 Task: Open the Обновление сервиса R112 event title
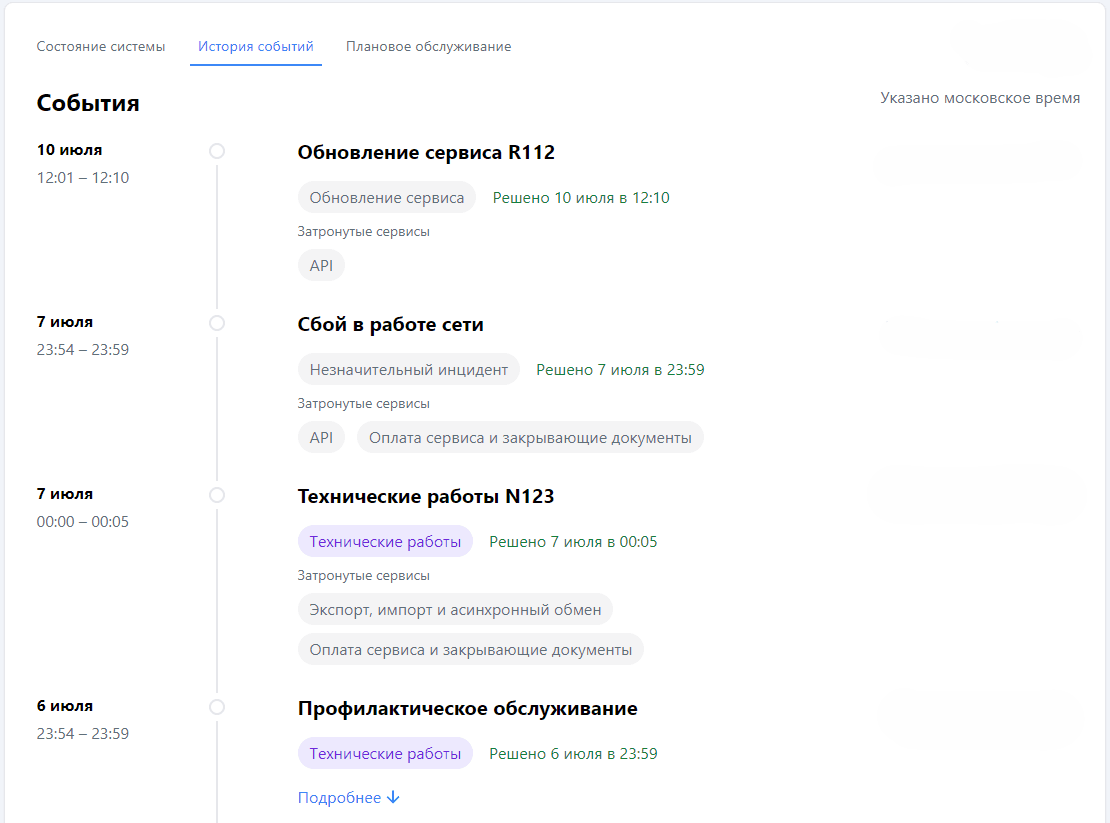(x=427, y=152)
